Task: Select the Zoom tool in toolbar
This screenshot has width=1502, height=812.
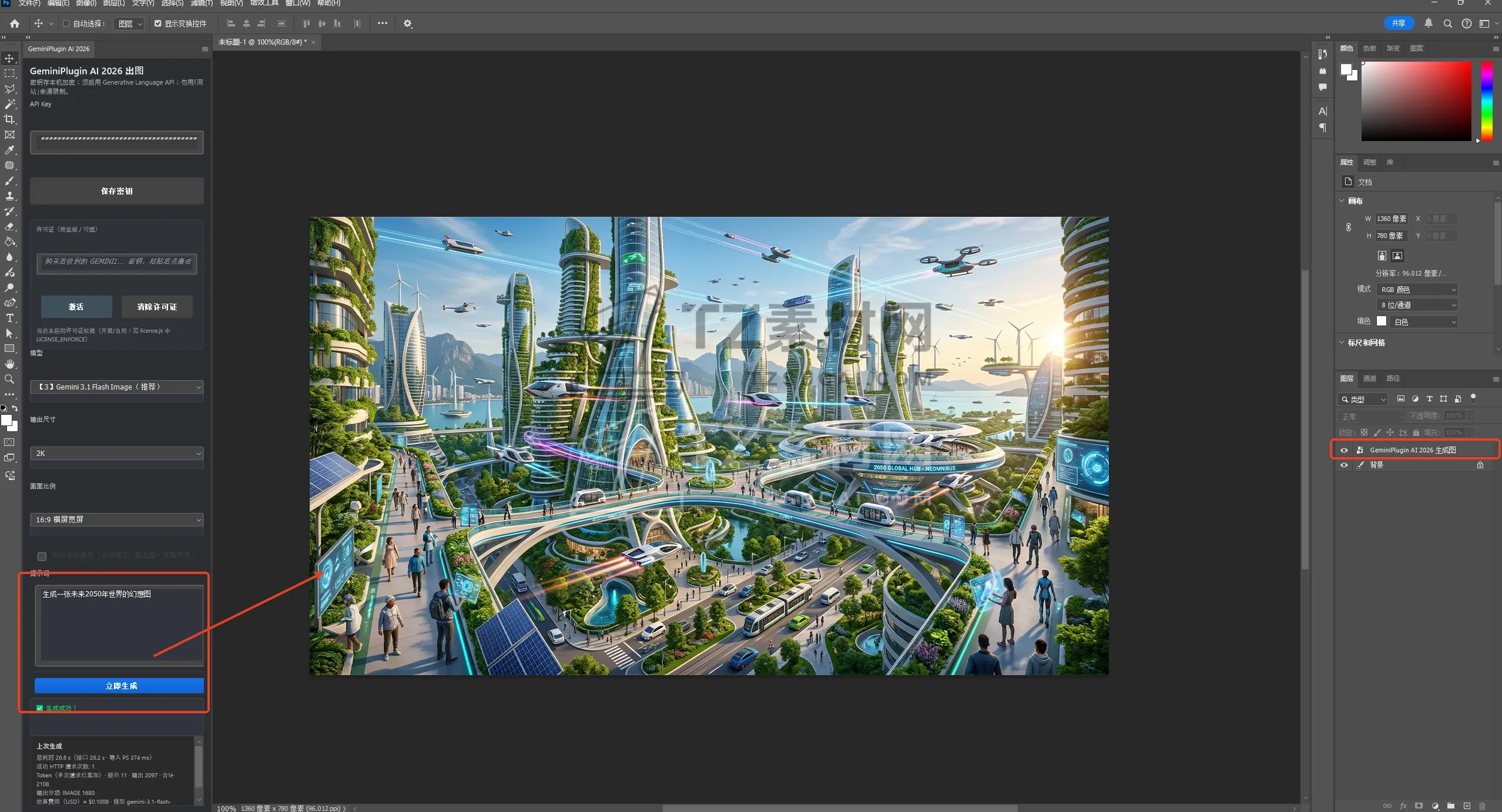Action: (9, 379)
